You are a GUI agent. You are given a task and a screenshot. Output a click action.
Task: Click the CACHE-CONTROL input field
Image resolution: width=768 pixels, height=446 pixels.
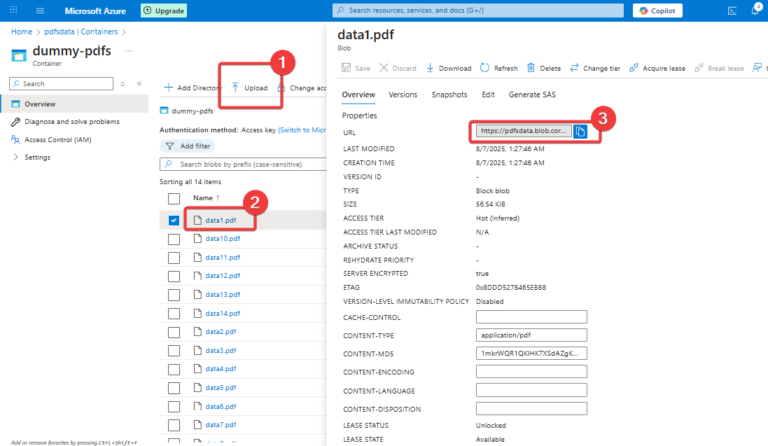[x=531, y=317]
